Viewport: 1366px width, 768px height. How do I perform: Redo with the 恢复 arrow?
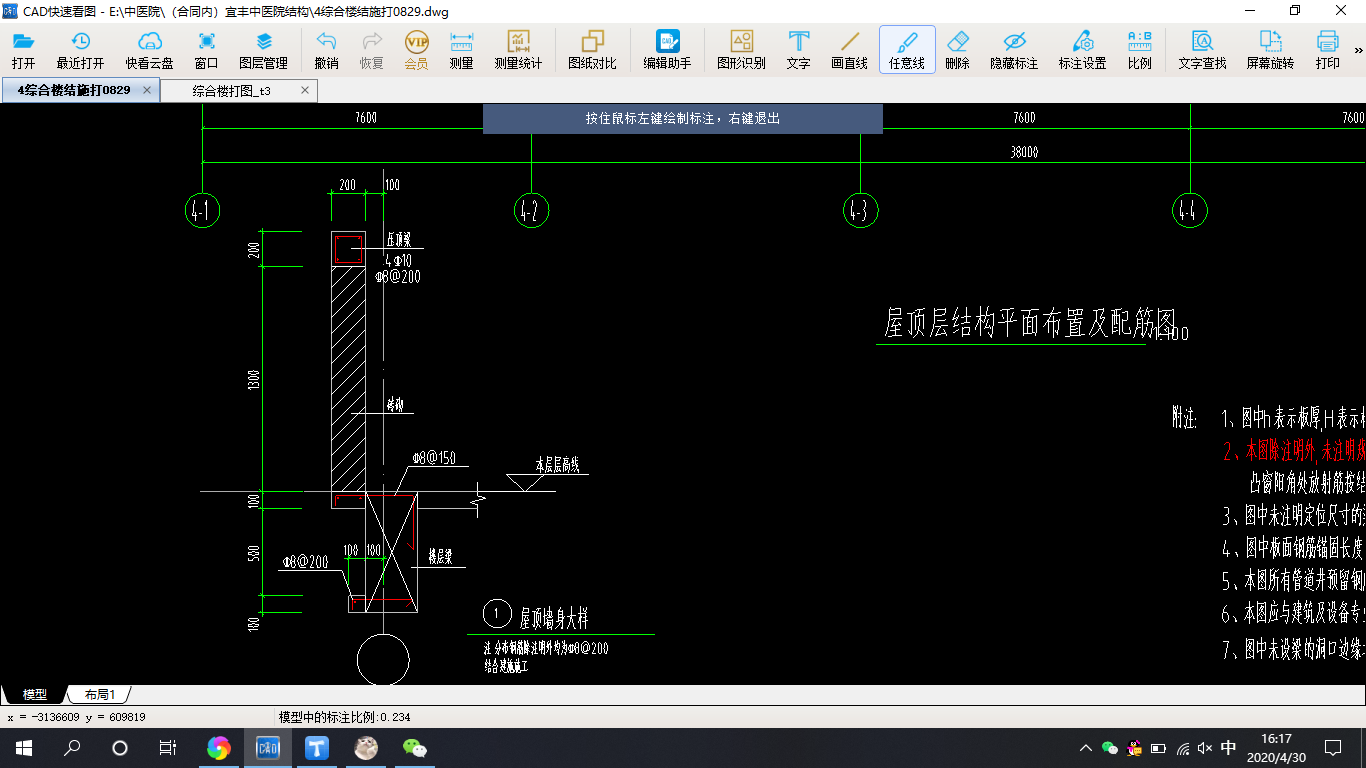pos(371,50)
